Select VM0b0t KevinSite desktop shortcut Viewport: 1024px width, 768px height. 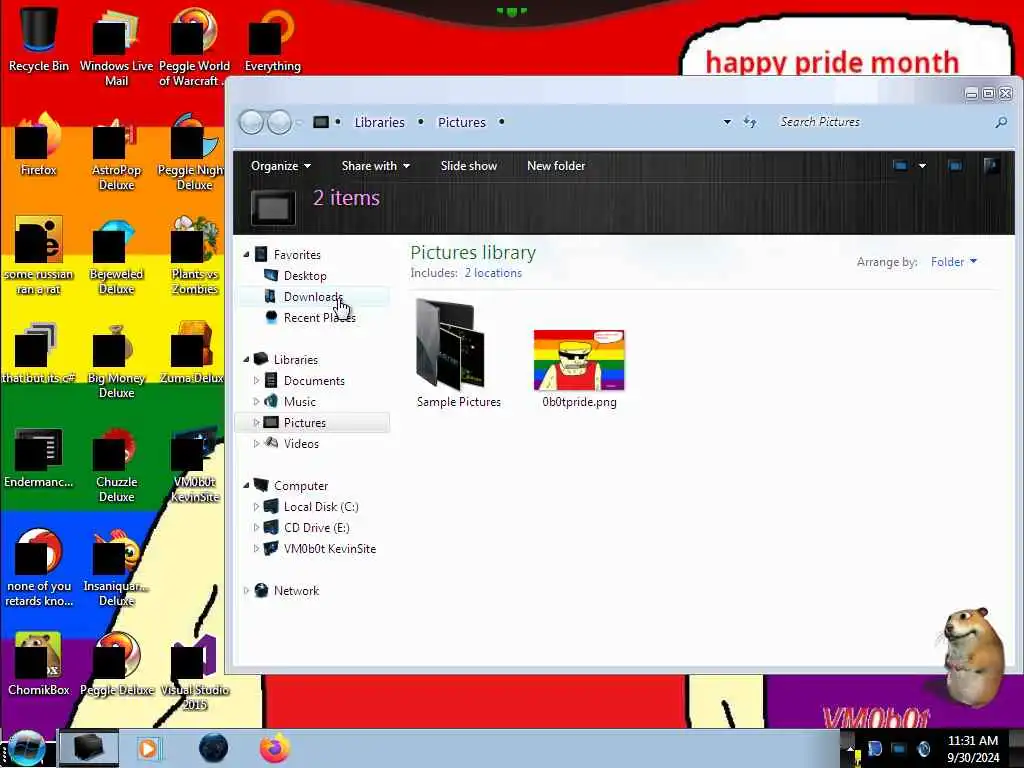click(x=194, y=464)
